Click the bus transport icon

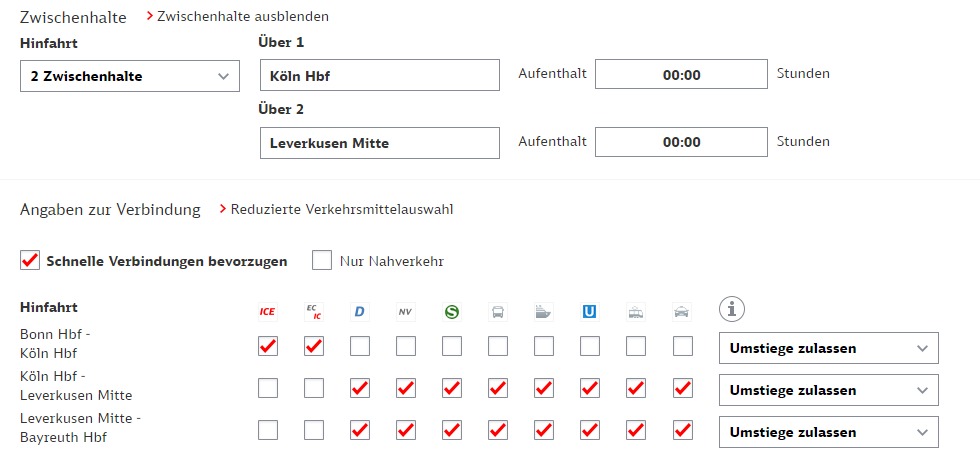point(498,311)
